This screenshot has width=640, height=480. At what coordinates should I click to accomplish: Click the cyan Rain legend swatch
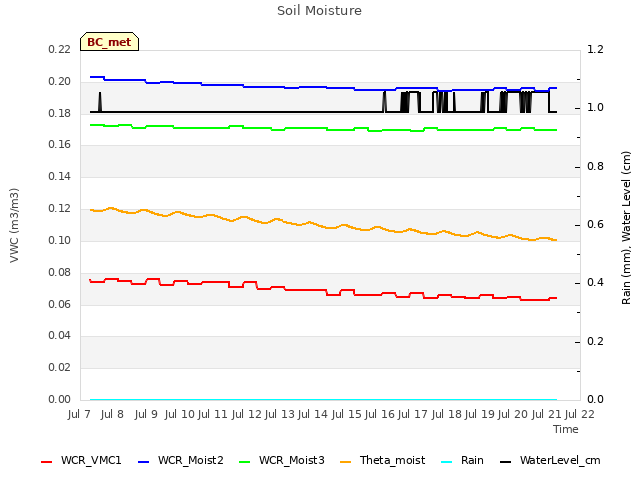447,462
